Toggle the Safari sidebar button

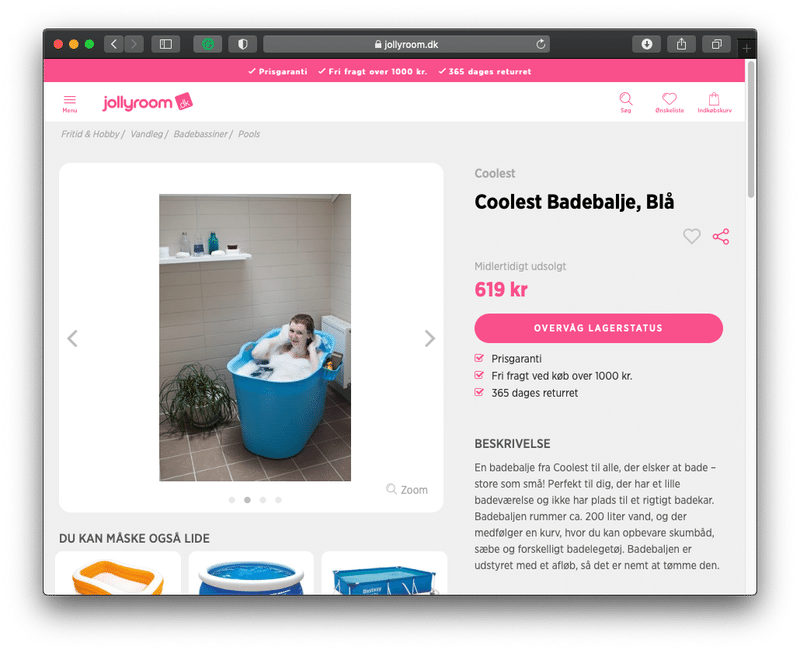[x=166, y=44]
